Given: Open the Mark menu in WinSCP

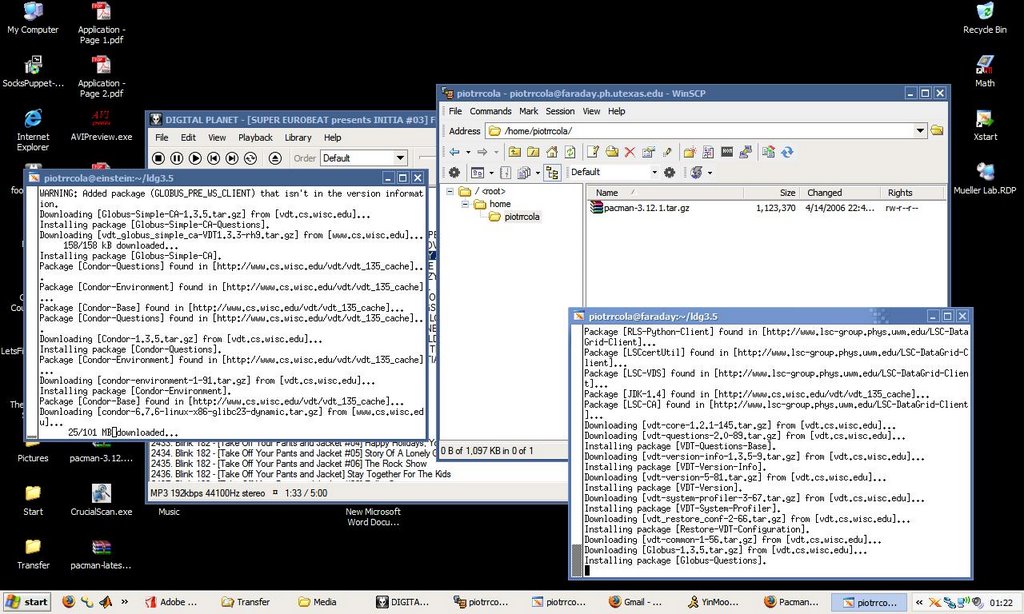Looking at the screenshot, I should [x=528, y=112].
